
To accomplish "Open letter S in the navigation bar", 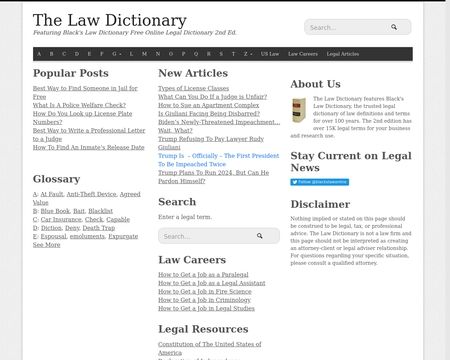I will coord(221,54).
